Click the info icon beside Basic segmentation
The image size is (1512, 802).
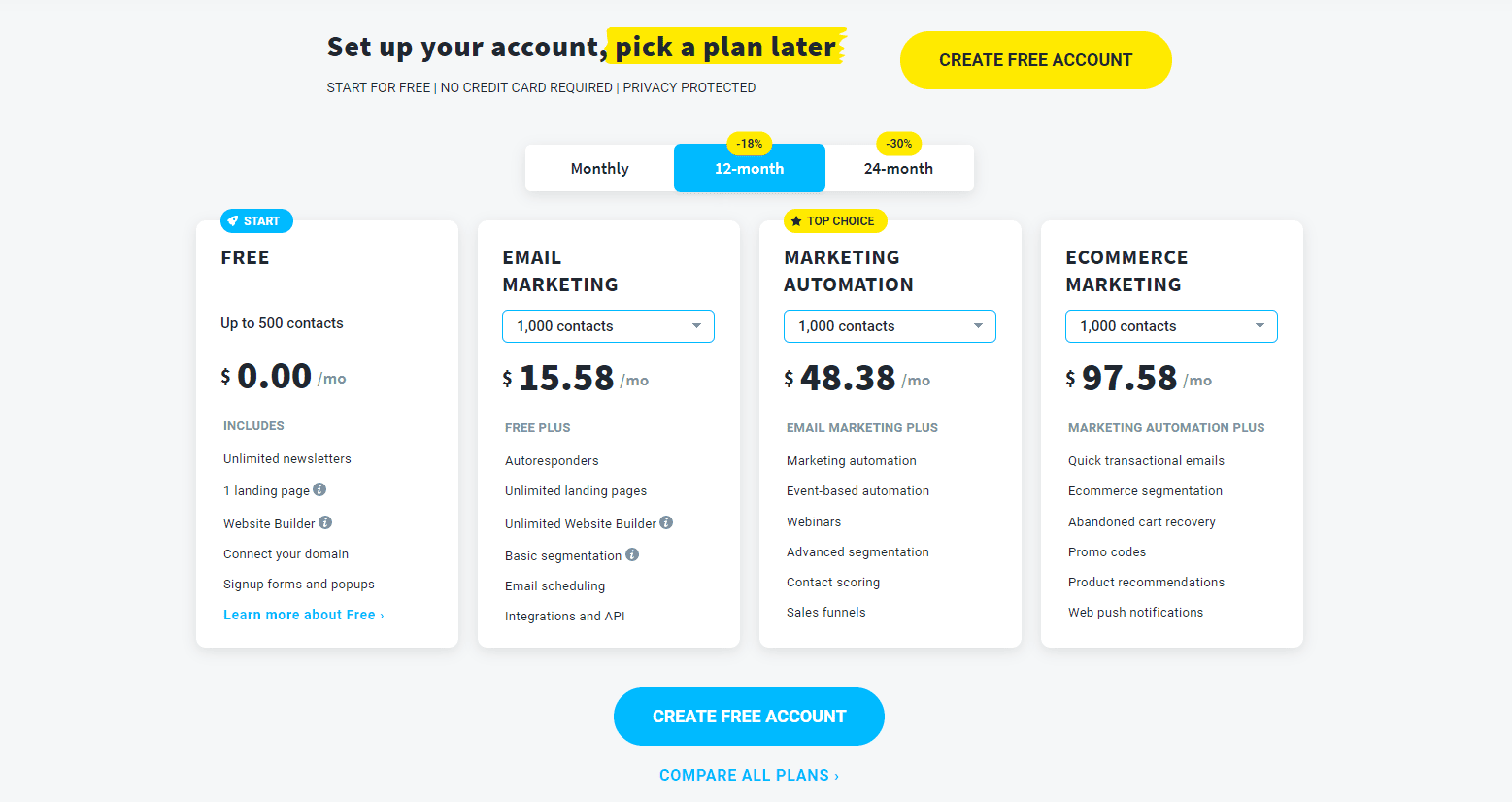pos(632,554)
